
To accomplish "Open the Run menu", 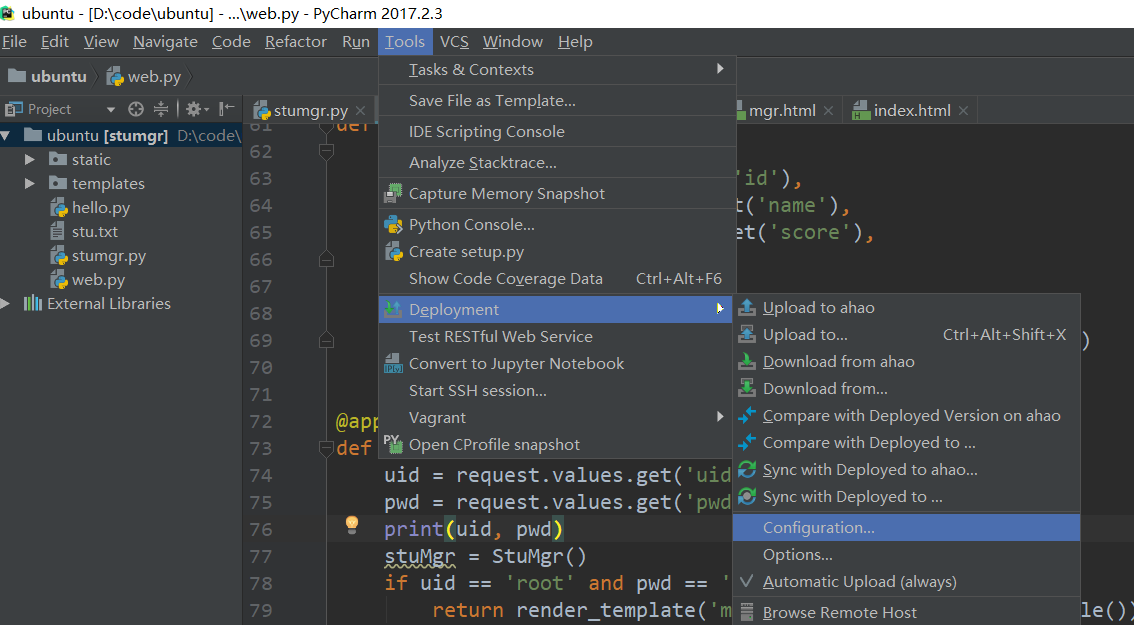I will tap(356, 42).
